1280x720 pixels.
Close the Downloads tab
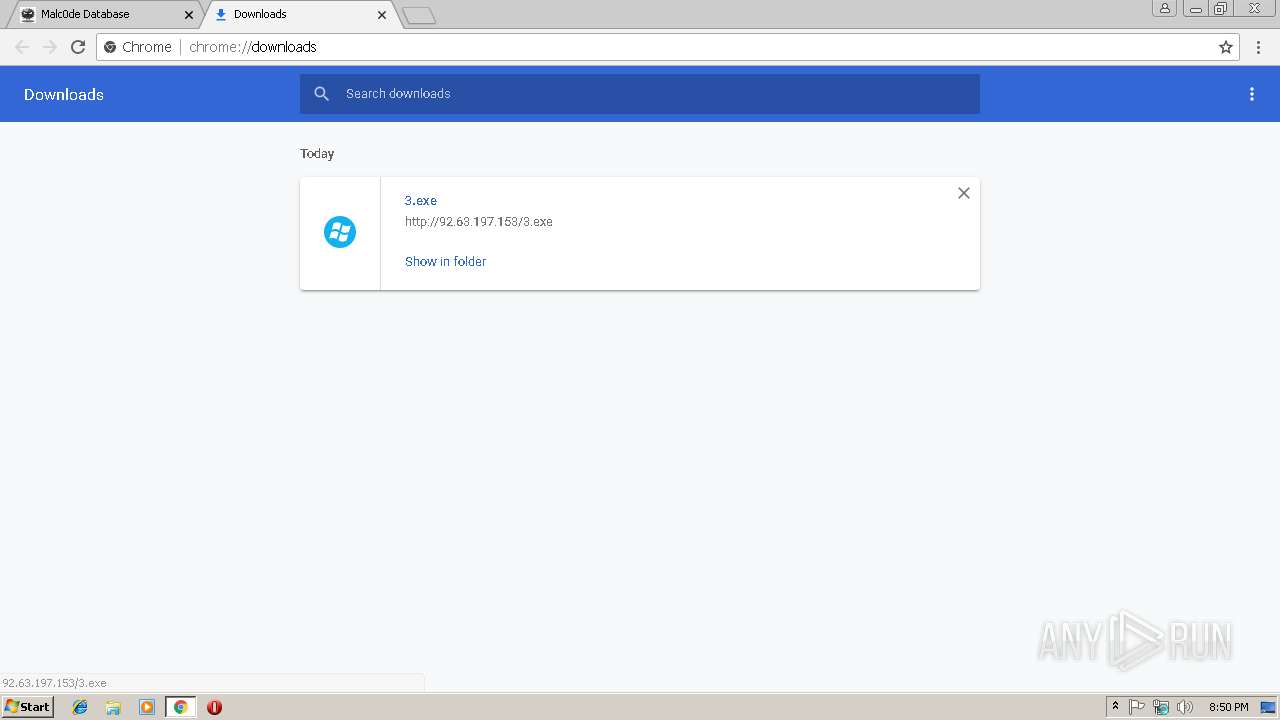[x=382, y=15]
